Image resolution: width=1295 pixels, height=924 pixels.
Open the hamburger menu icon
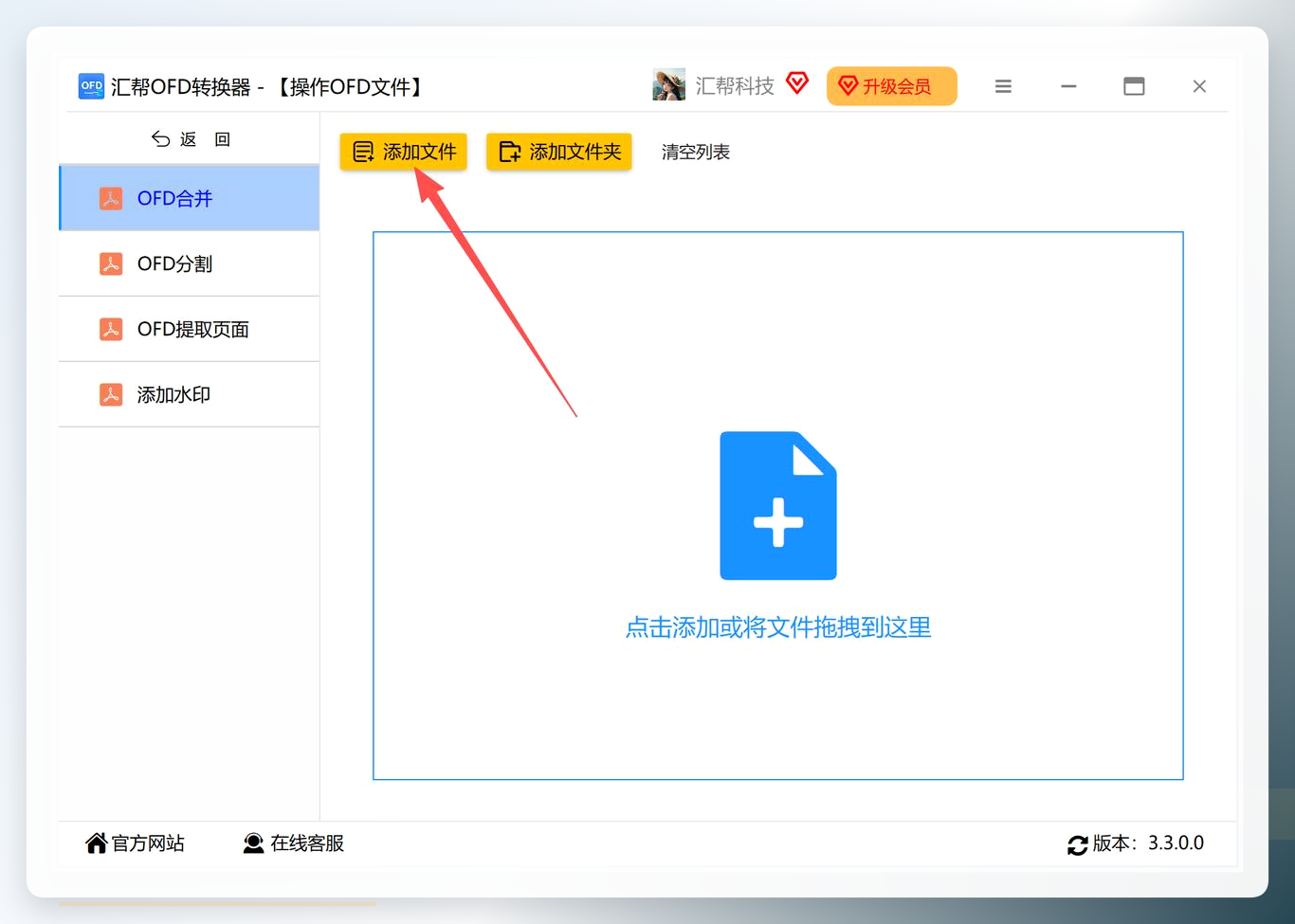click(x=1003, y=86)
